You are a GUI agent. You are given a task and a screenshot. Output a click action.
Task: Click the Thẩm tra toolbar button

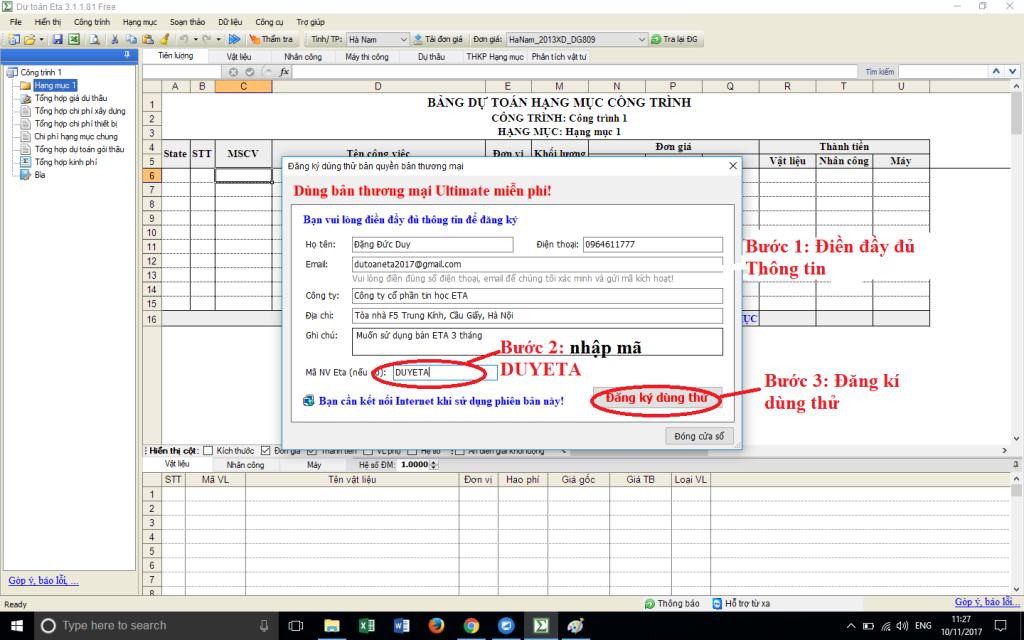click(269, 39)
